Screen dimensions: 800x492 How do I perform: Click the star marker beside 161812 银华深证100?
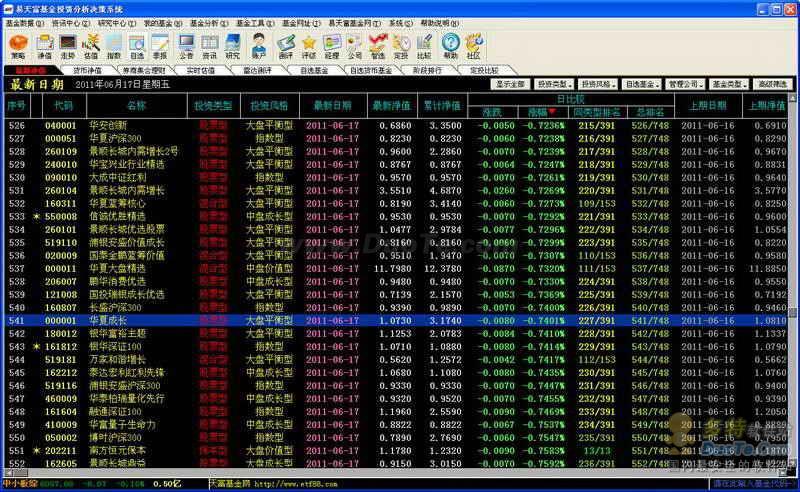(36, 347)
